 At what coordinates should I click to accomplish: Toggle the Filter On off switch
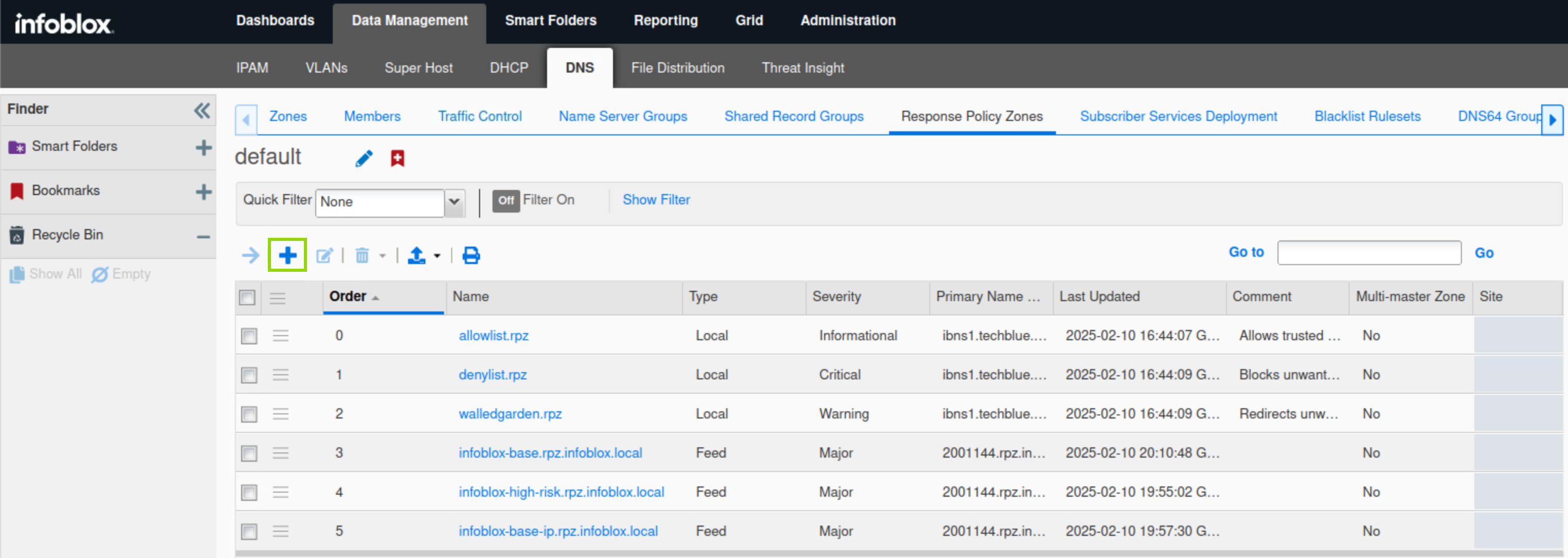pyautogui.click(x=505, y=200)
